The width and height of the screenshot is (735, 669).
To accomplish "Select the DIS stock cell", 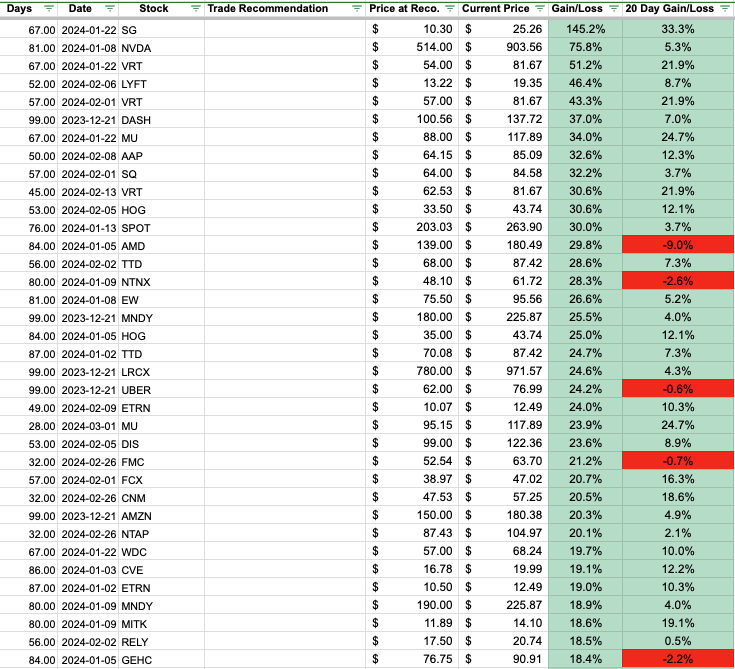I will 162,444.
